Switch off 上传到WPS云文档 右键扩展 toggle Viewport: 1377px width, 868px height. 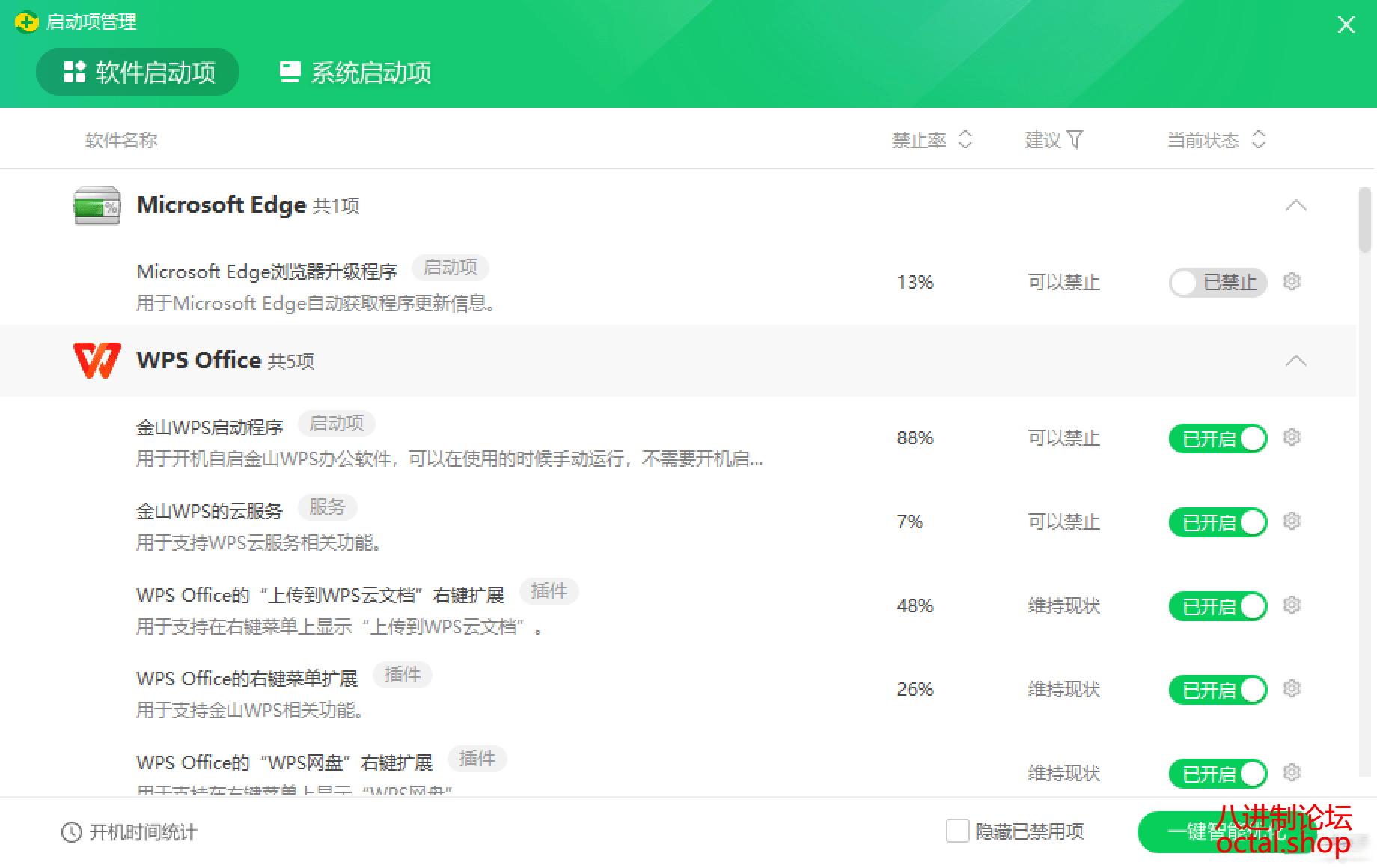1218,605
